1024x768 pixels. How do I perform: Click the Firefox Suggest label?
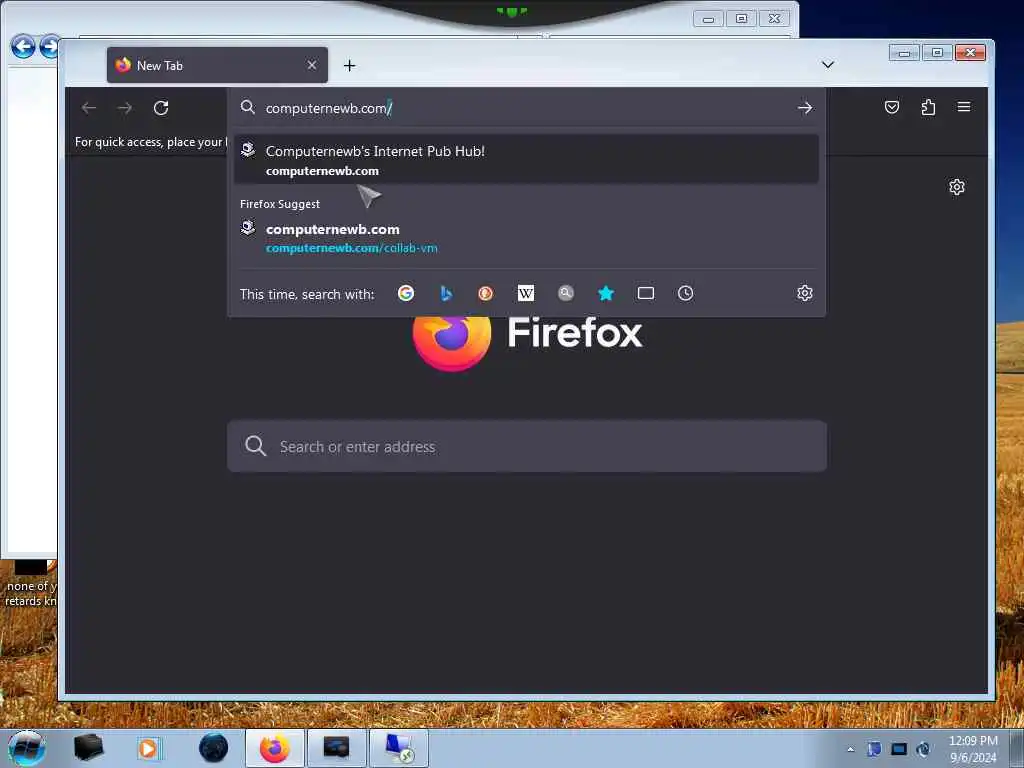pos(280,204)
